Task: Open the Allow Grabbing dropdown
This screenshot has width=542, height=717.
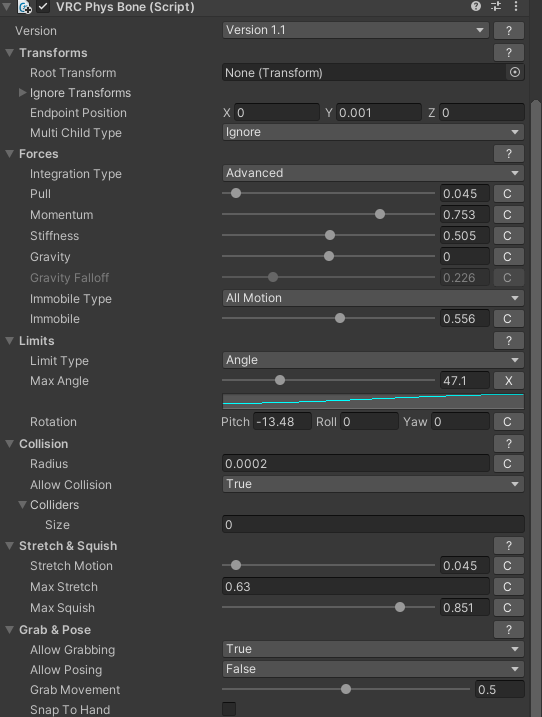Action: (373, 649)
